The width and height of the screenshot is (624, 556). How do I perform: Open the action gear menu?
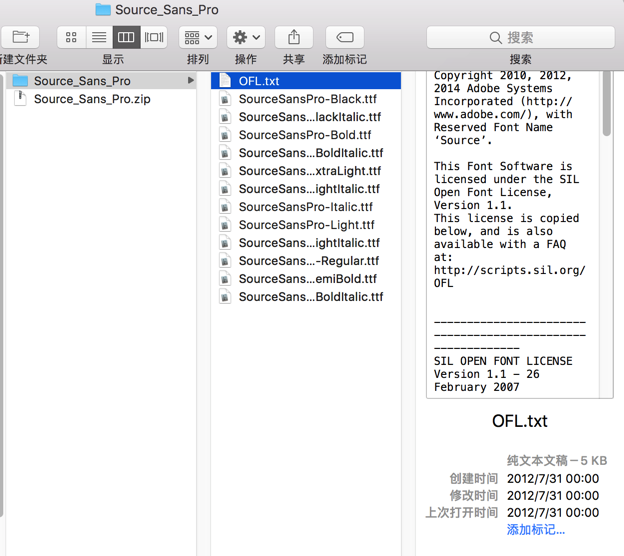(246, 37)
